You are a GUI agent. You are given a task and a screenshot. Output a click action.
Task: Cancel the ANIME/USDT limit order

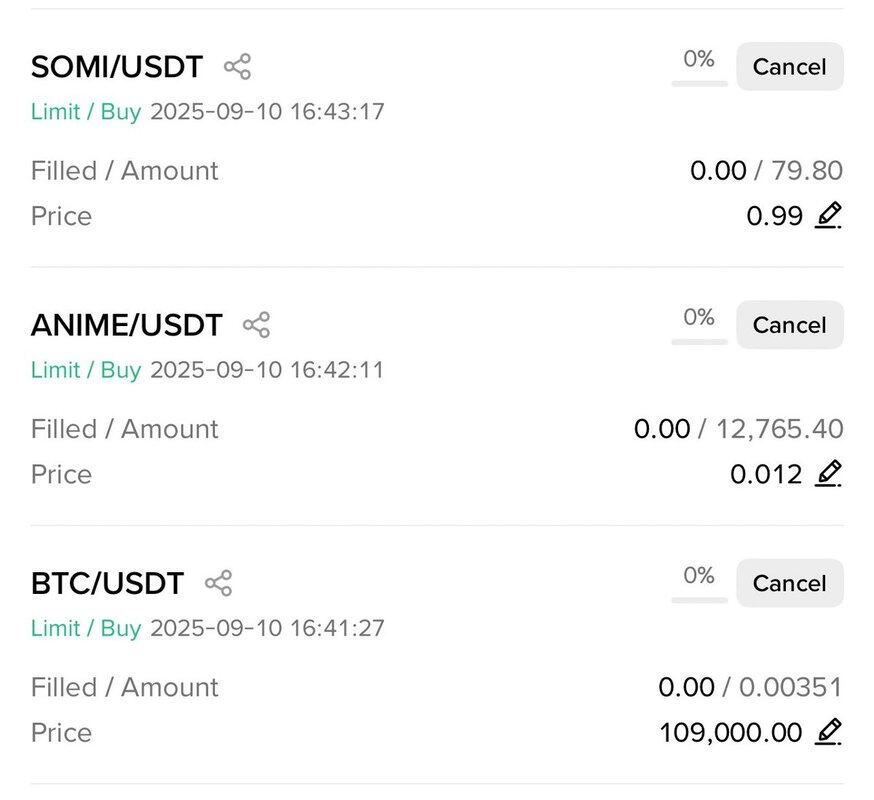click(789, 325)
